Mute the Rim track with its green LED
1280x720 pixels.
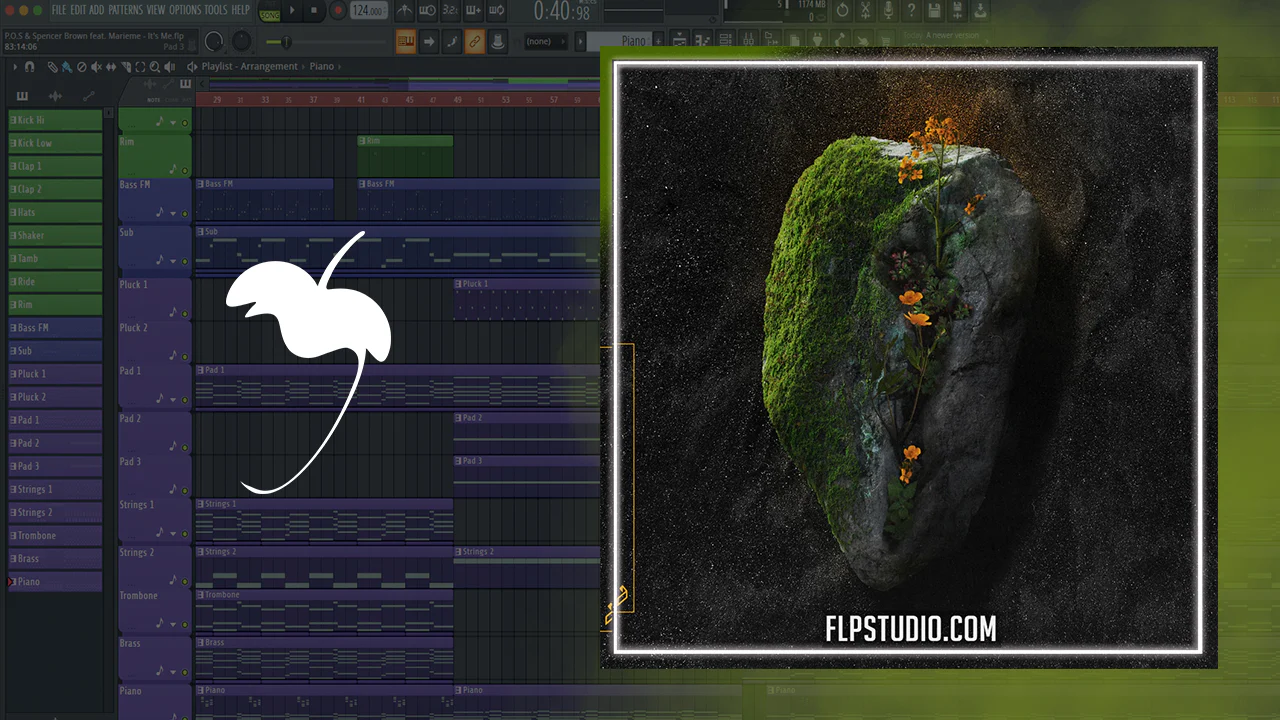tap(184, 171)
